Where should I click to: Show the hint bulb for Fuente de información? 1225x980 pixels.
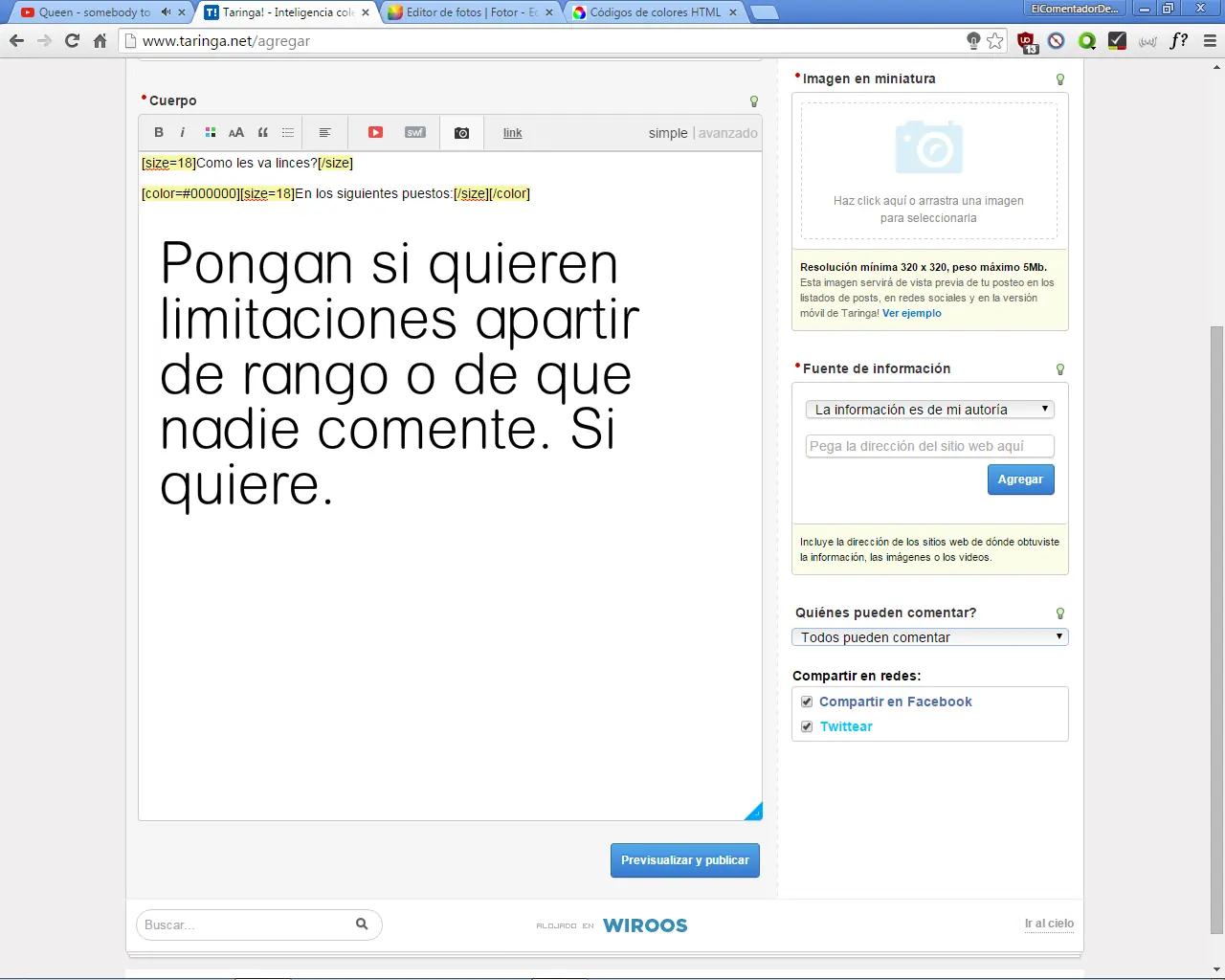point(1060,369)
